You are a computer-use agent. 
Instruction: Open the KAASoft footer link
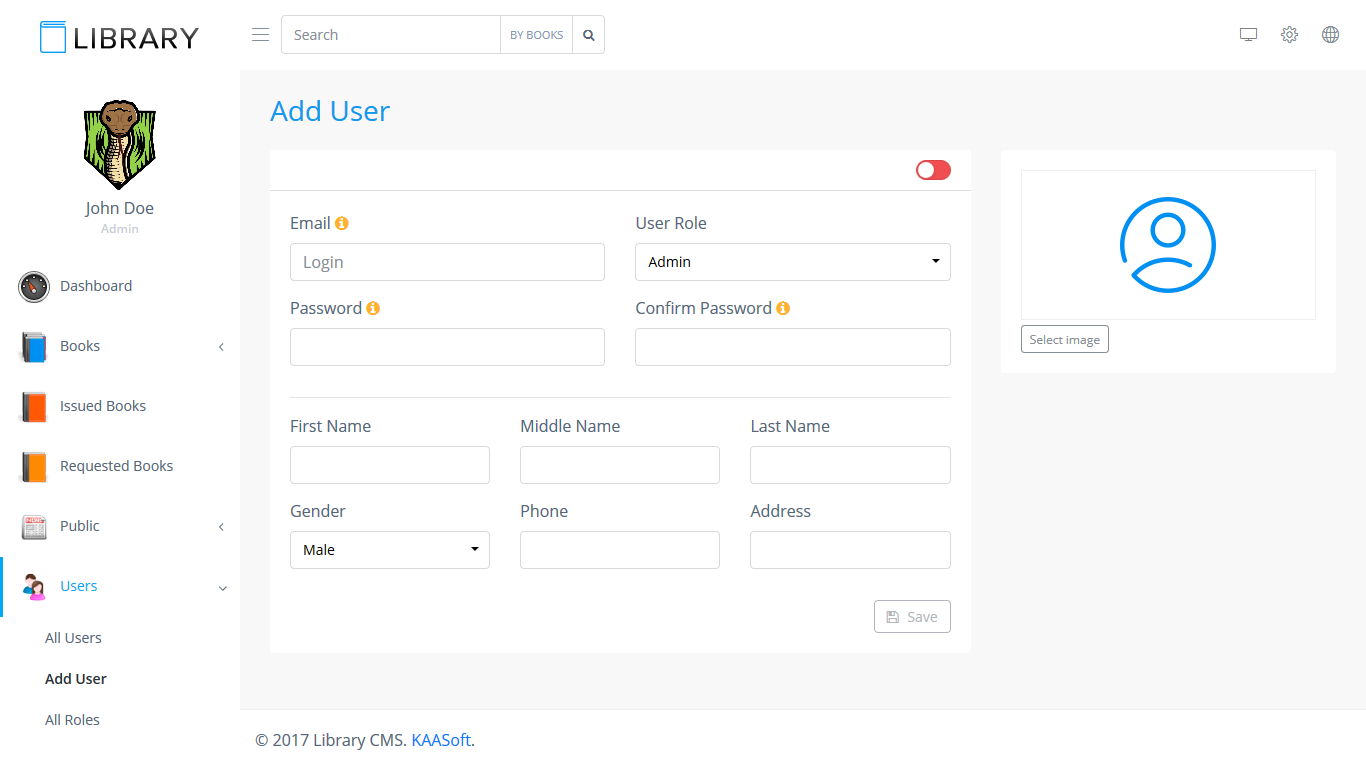click(440, 741)
